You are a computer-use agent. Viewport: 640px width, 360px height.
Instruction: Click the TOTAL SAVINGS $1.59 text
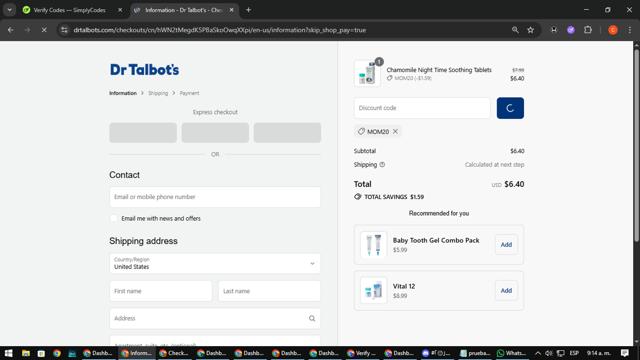(x=394, y=197)
